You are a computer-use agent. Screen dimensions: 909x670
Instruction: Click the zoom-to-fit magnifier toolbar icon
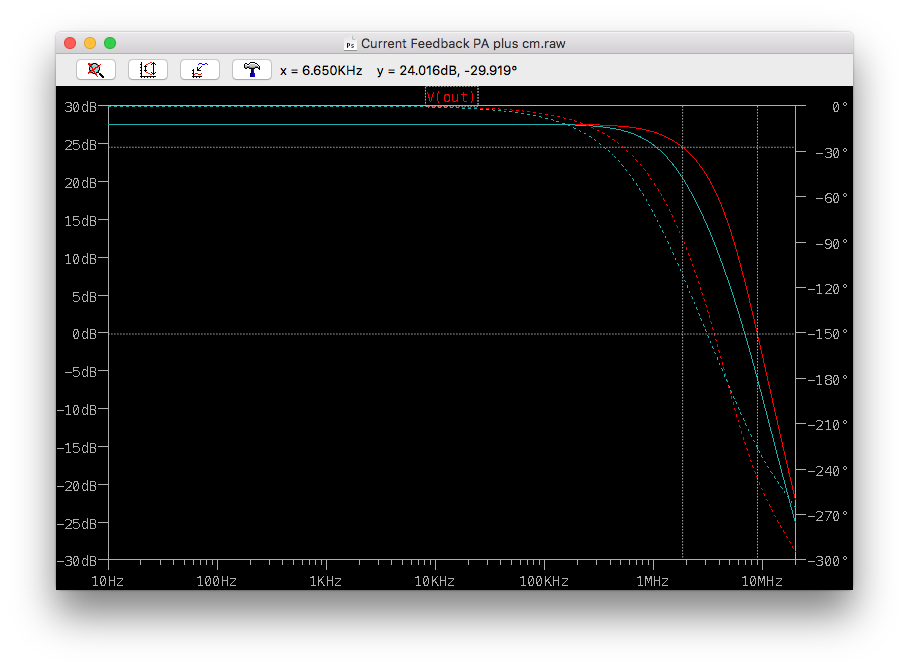click(x=96, y=70)
